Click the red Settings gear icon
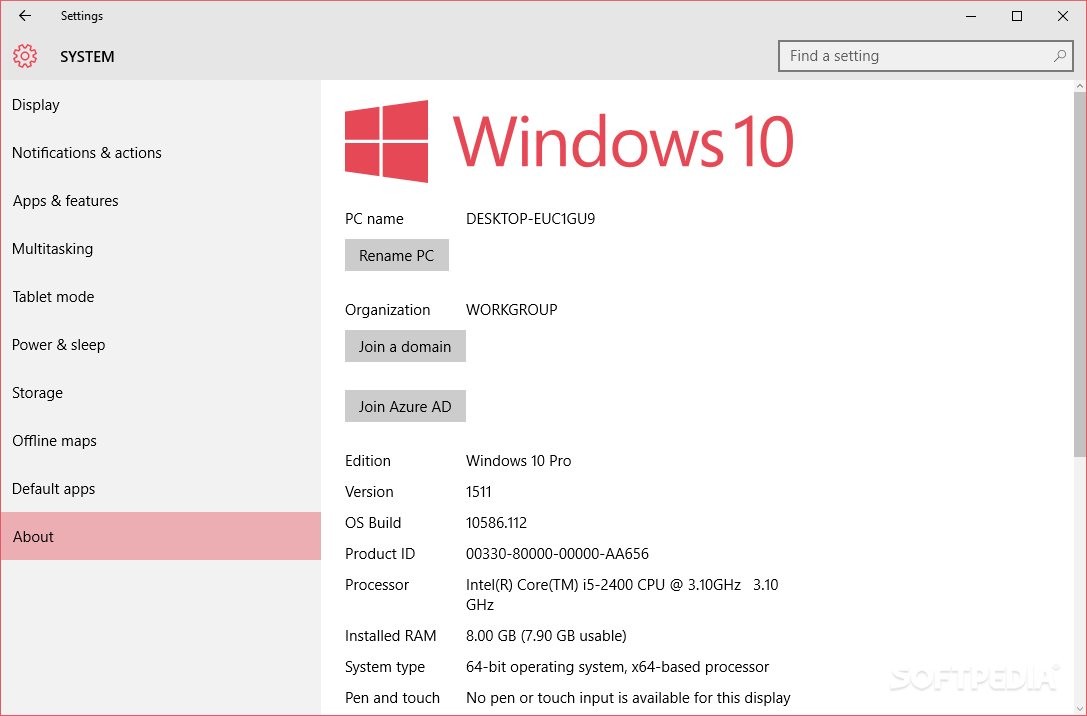The image size is (1087, 716). click(x=24, y=56)
